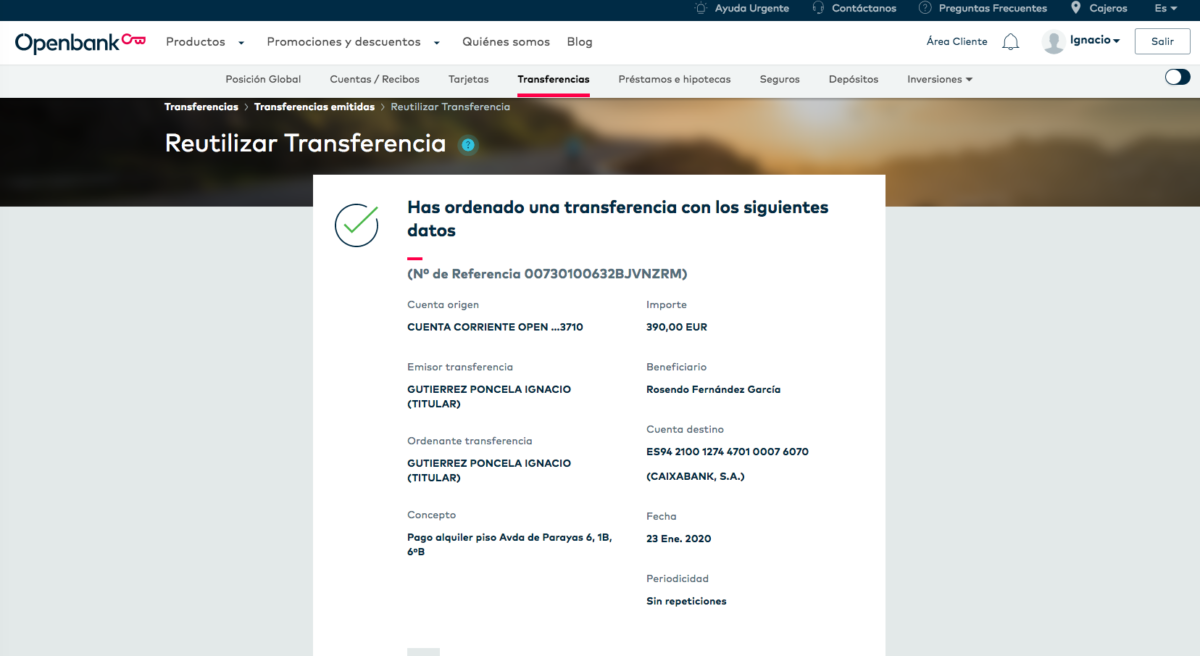Click the user profile avatar

click(x=1053, y=42)
